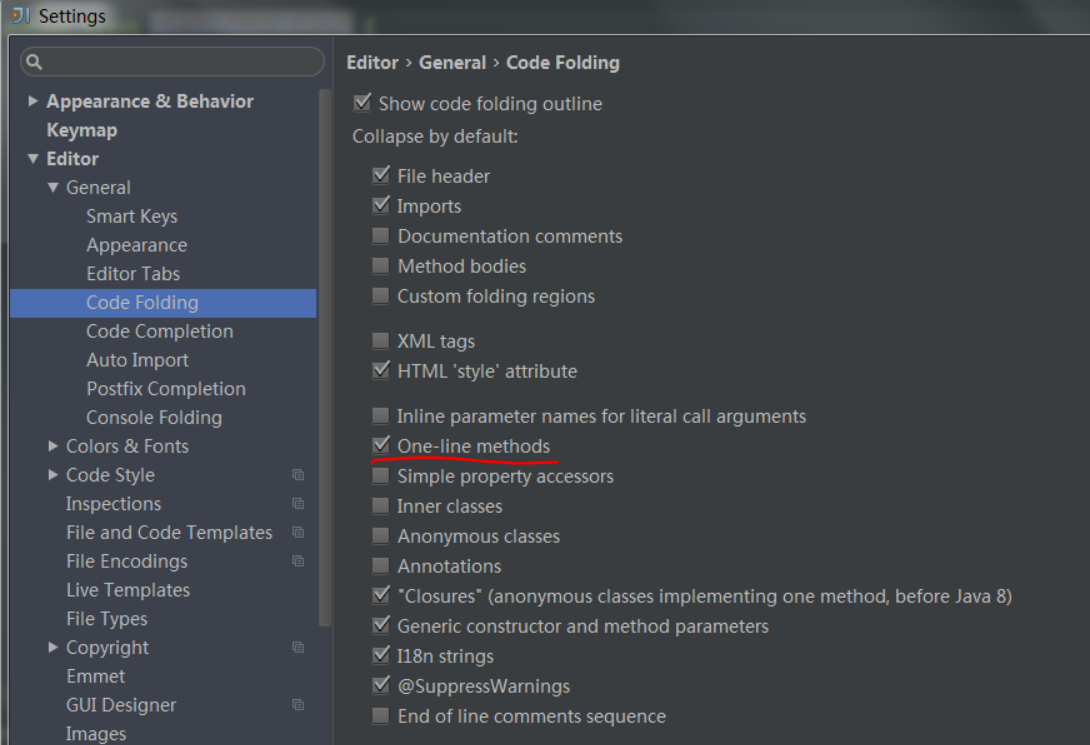Go to the Keymap settings
The height and width of the screenshot is (745, 1090).
82,130
